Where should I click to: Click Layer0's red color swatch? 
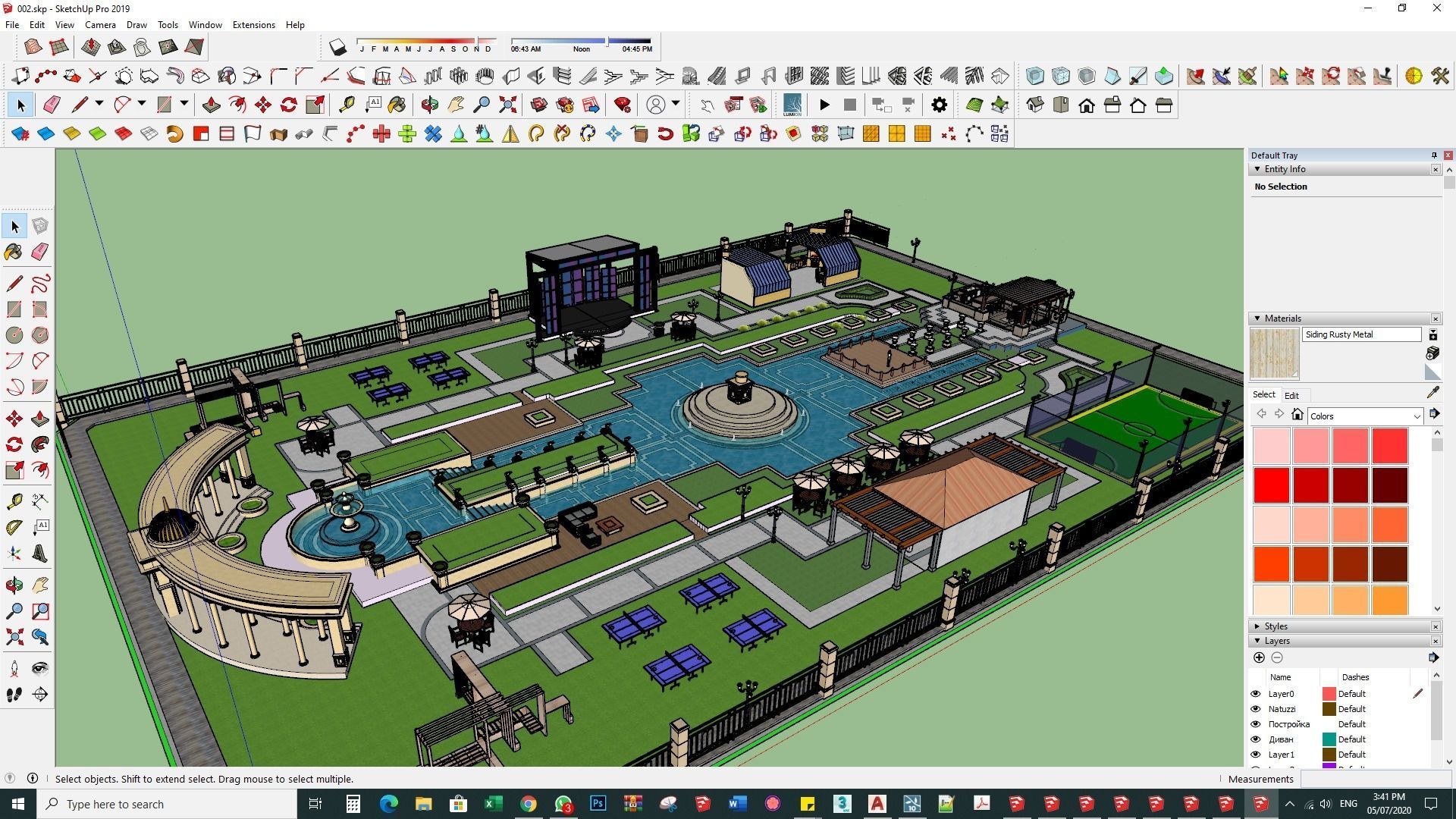click(1329, 694)
